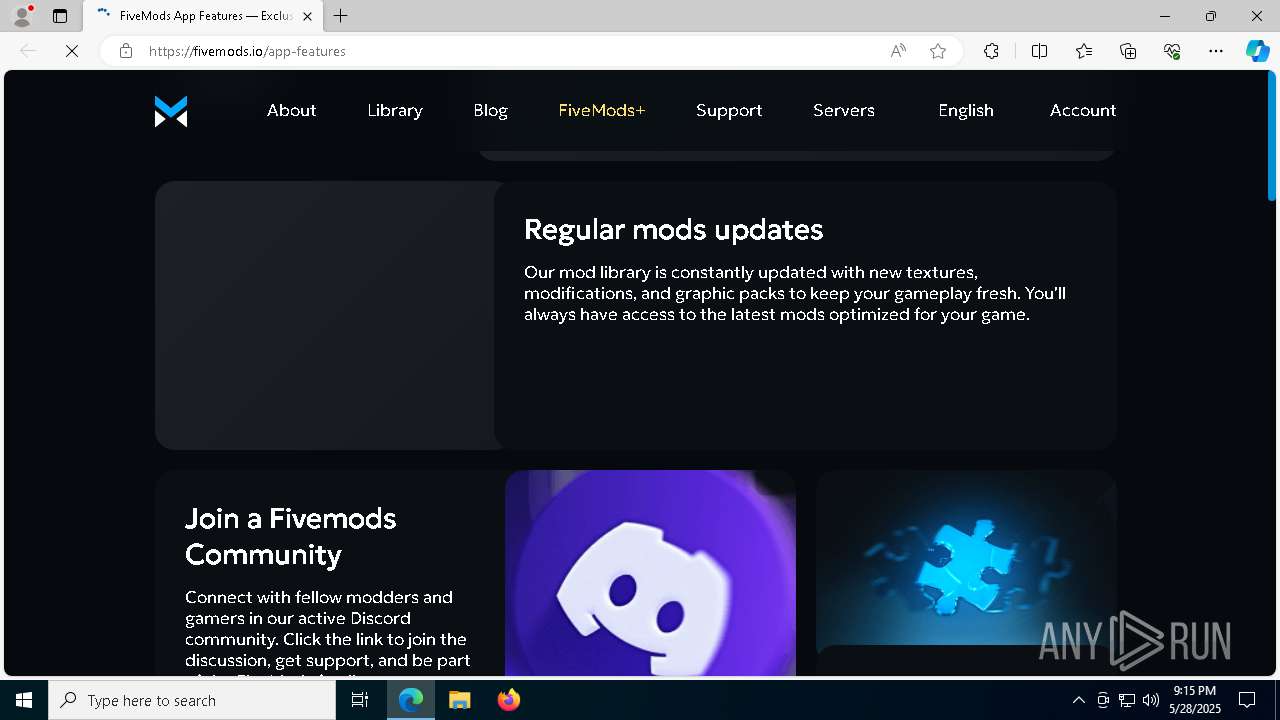Image resolution: width=1280 pixels, height=720 pixels.
Task: Open Task View on taskbar
Action: point(360,700)
